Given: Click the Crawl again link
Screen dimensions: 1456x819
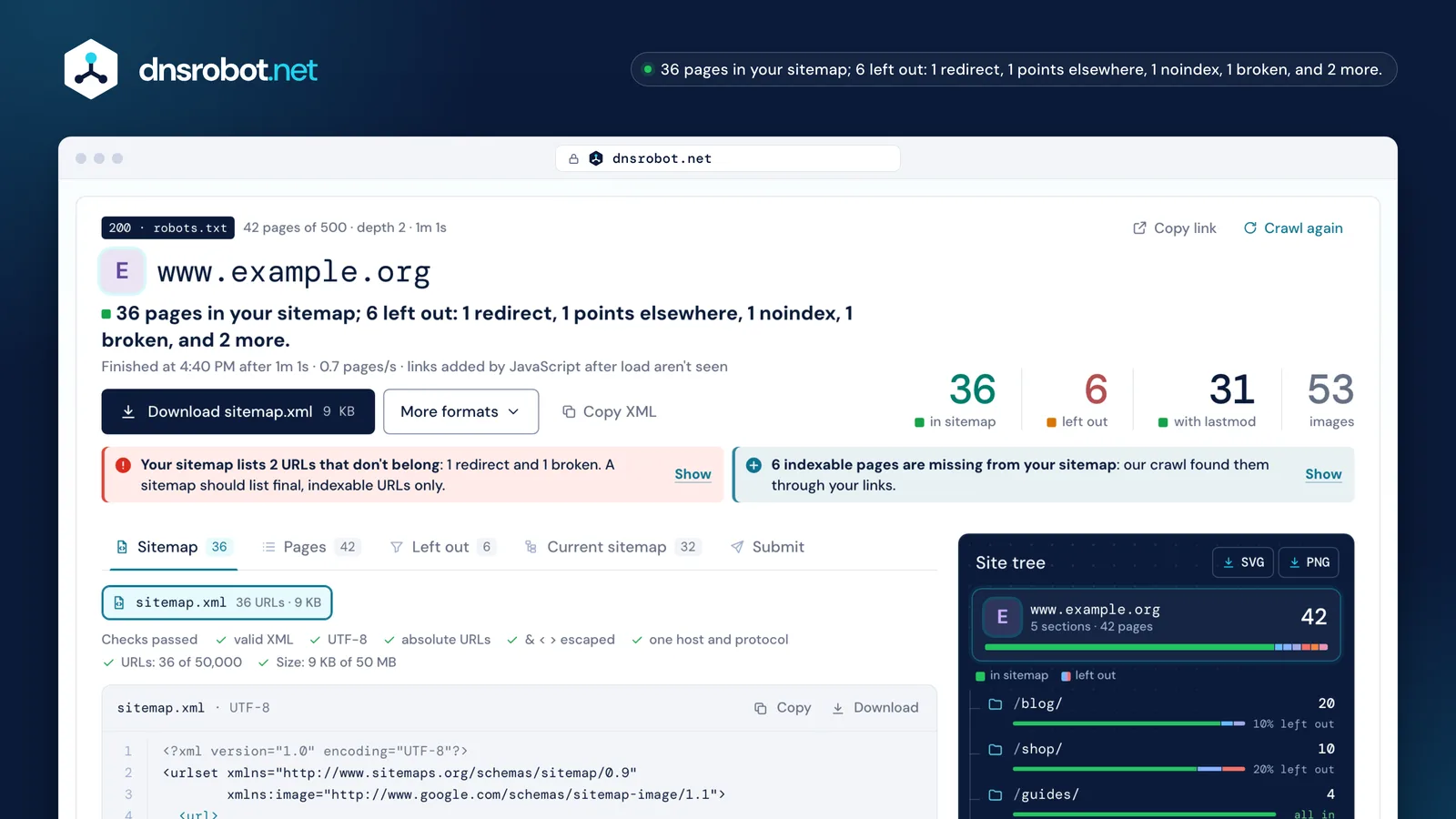Looking at the screenshot, I should coord(1293,227).
